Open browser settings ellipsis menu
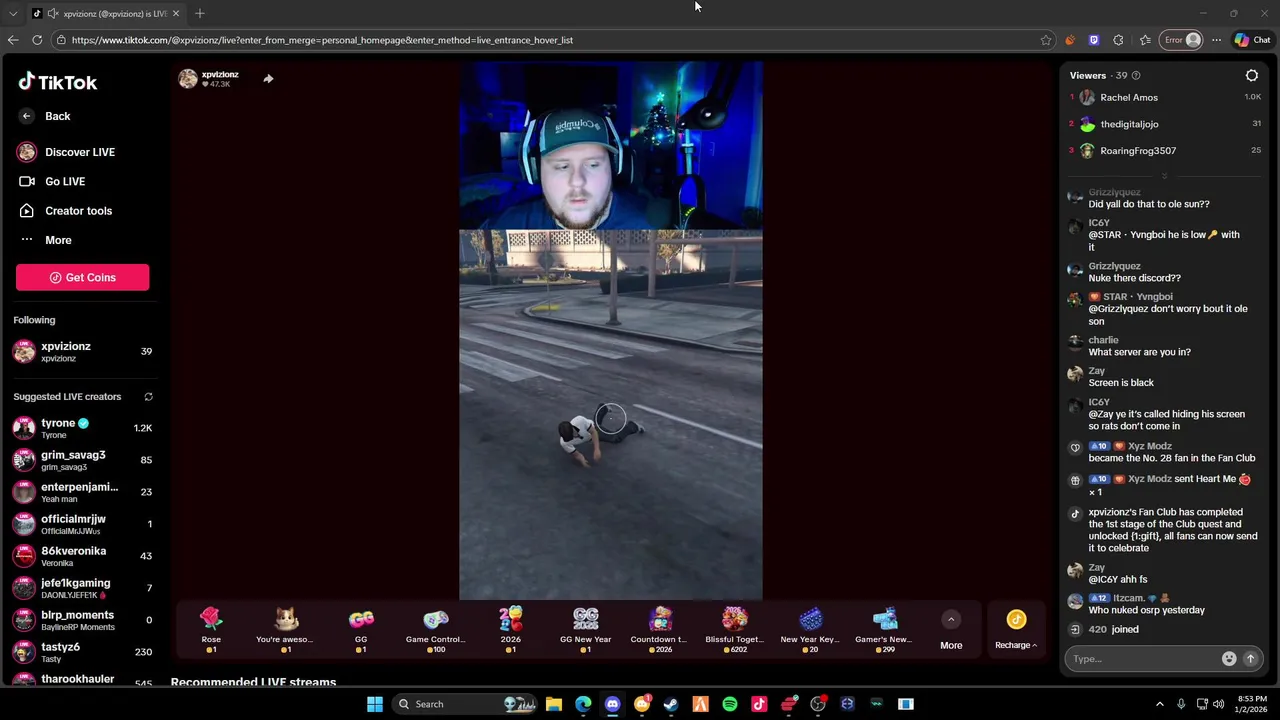1280x720 pixels. pos(1216,40)
